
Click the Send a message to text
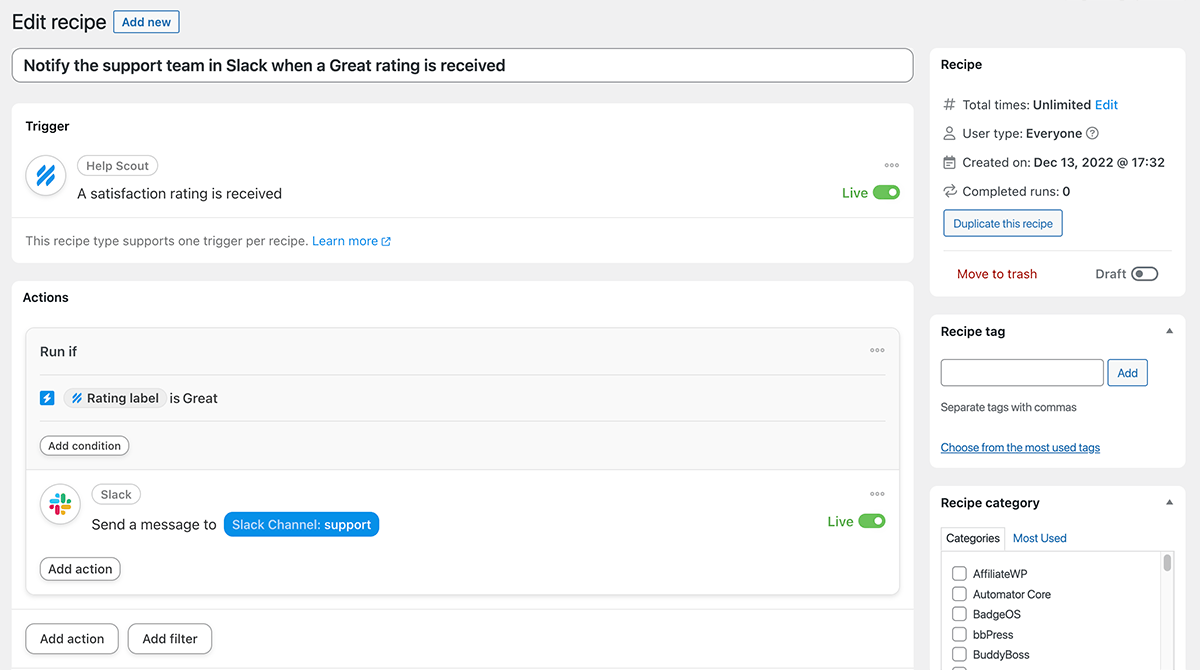tap(154, 524)
